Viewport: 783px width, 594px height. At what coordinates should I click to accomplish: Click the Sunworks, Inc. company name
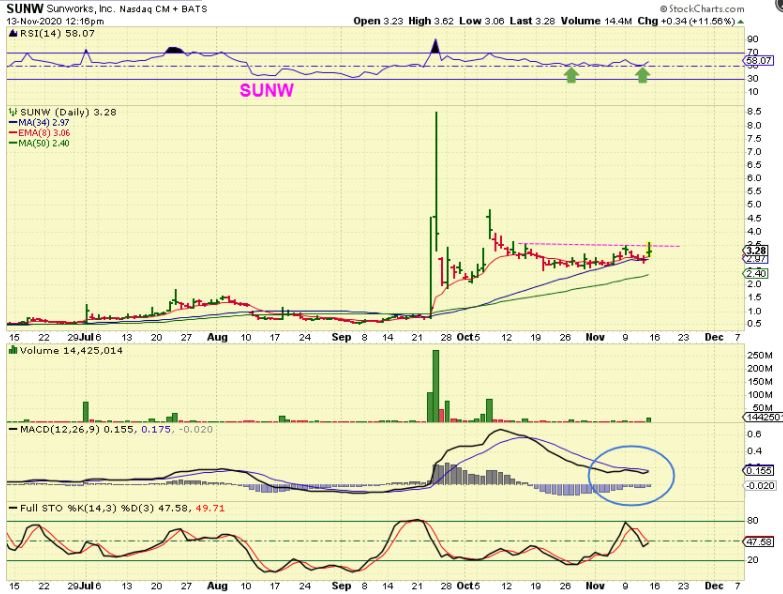[x=81, y=9]
